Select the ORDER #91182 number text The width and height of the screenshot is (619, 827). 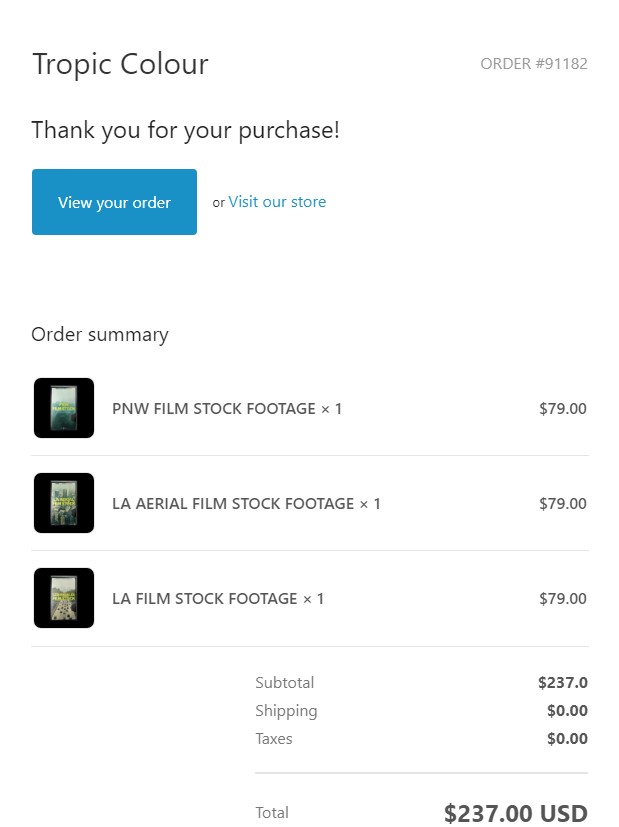point(533,64)
